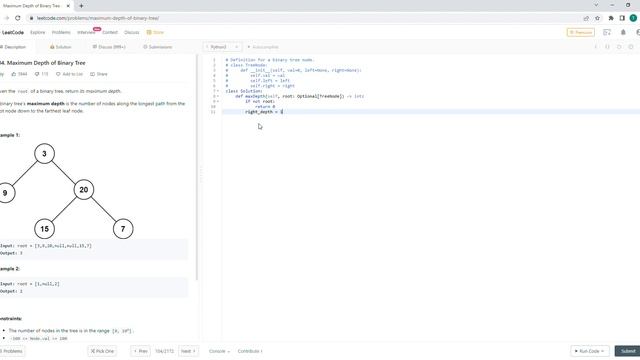The image size is (640, 360).
Task: Click the Pick One random button
Action: (102, 351)
